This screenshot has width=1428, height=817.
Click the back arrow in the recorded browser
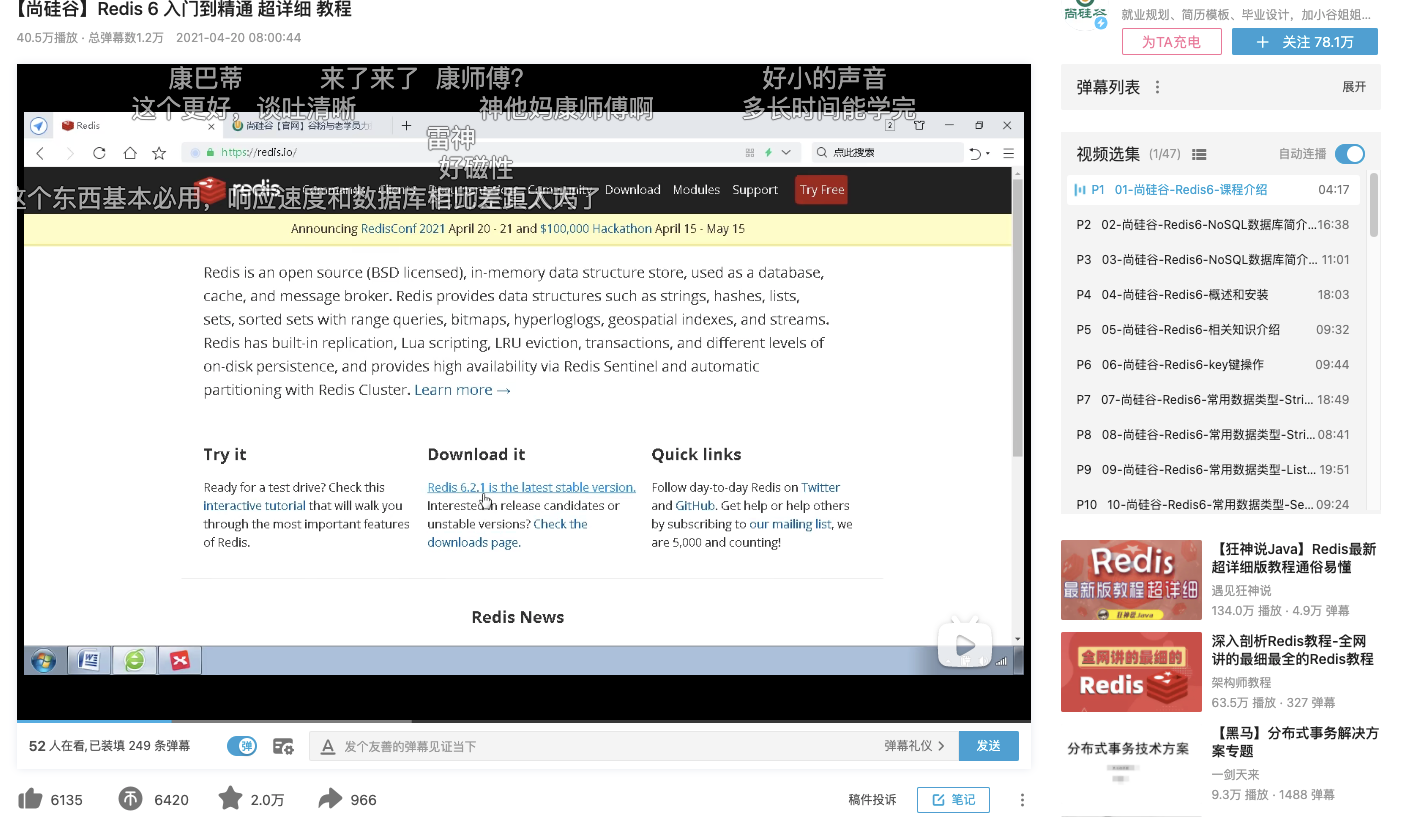coord(40,153)
